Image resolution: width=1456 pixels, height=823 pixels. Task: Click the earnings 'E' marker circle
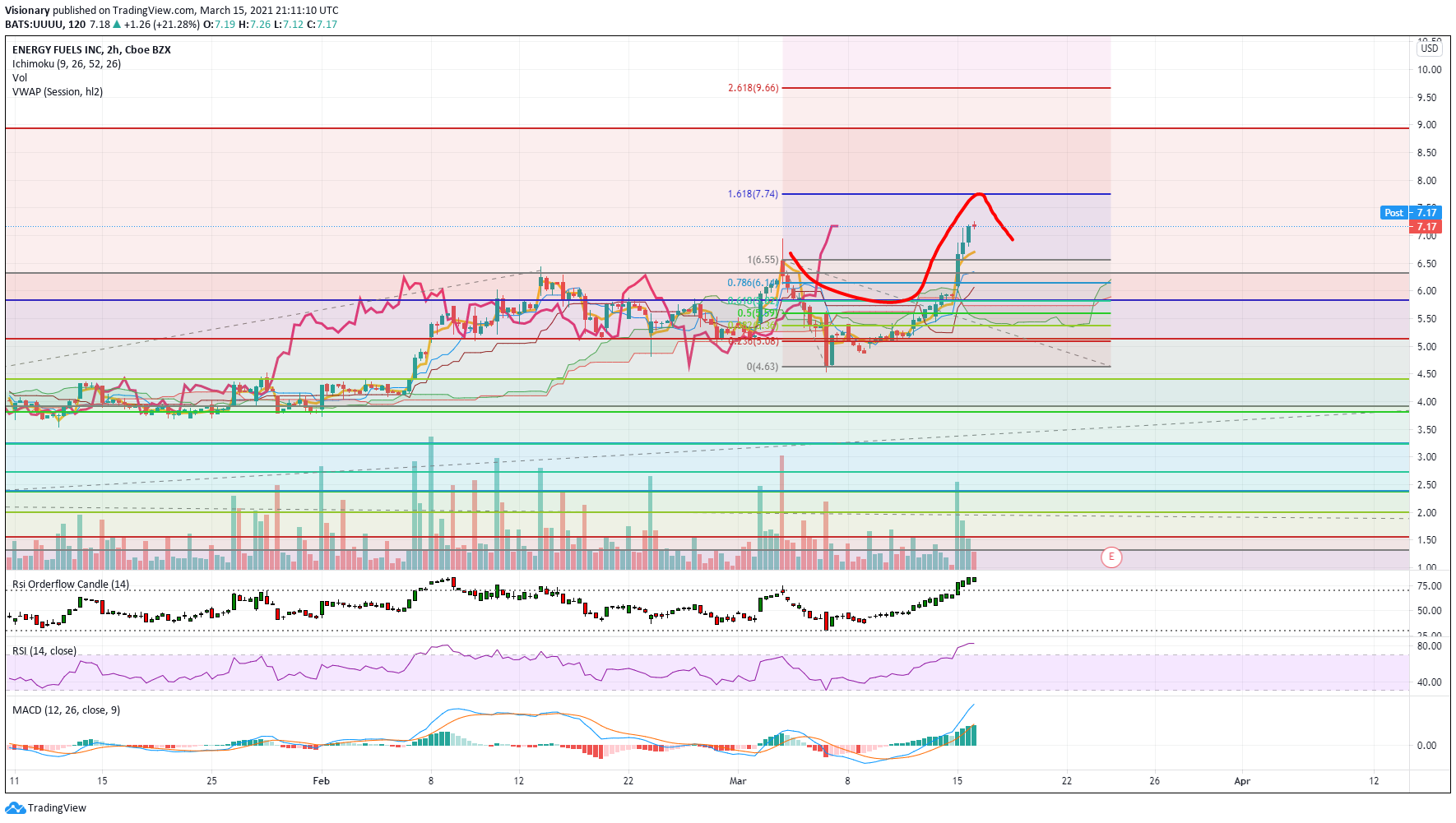[x=1111, y=557]
